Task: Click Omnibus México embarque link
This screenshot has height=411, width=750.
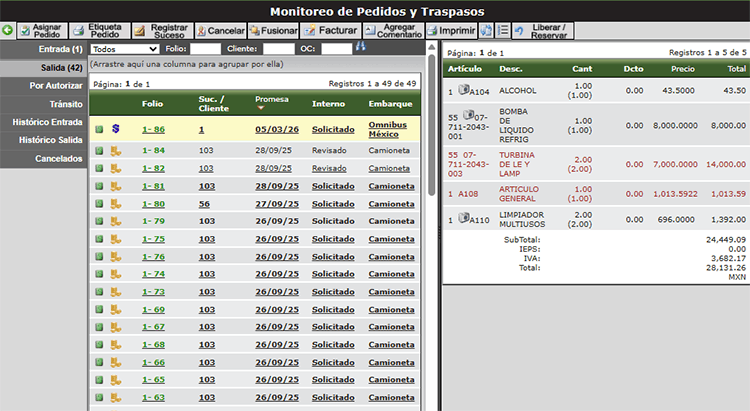Action: (x=387, y=129)
